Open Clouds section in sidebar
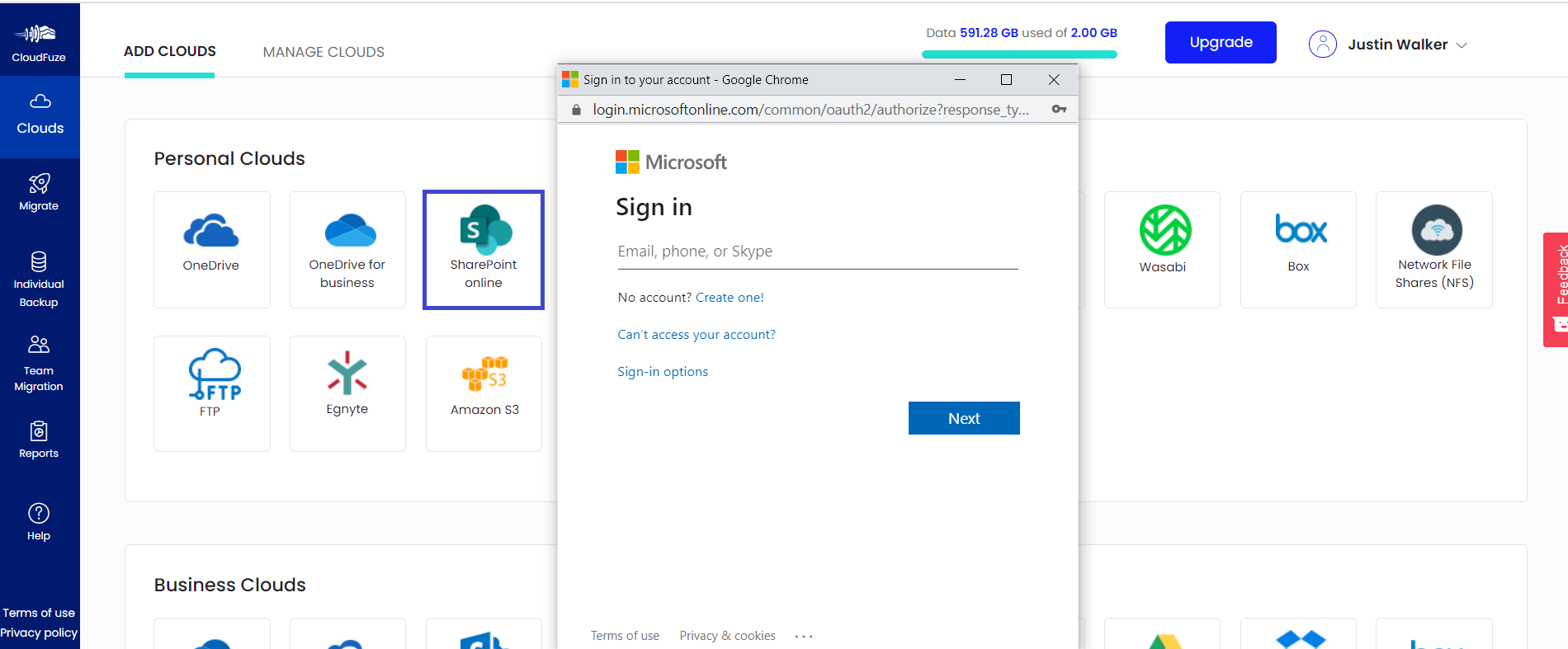The image size is (1568, 649). 40,116
